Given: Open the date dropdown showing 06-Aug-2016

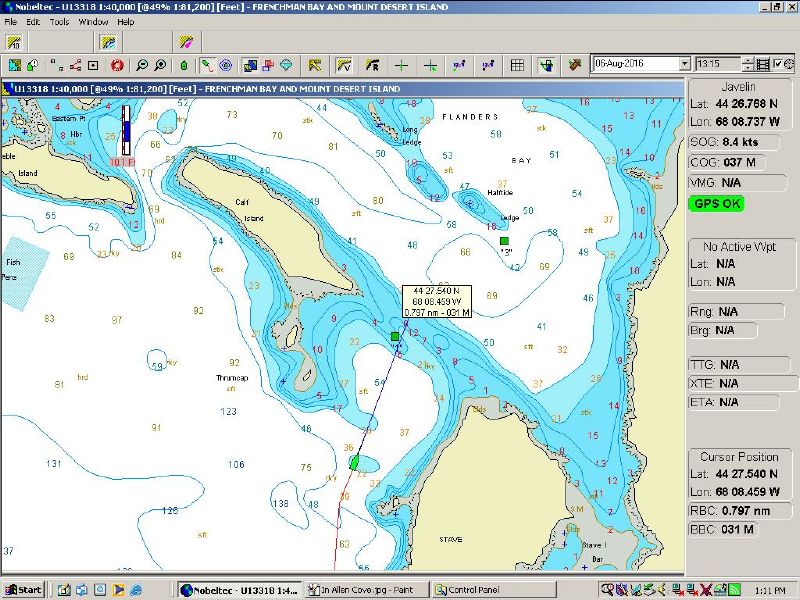Looking at the screenshot, I should (x=684, y=64).
